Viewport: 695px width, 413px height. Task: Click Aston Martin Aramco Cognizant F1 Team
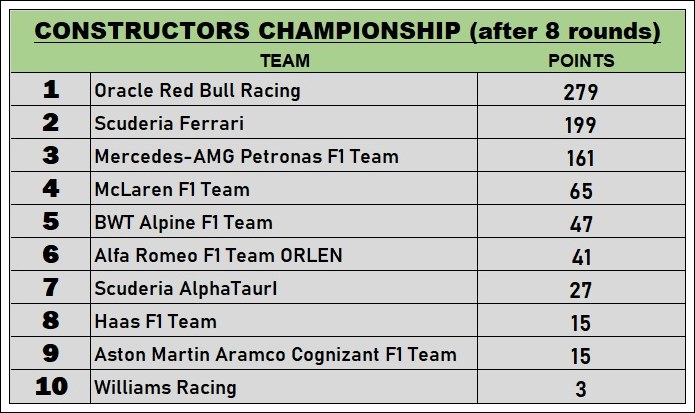(275, 354)
